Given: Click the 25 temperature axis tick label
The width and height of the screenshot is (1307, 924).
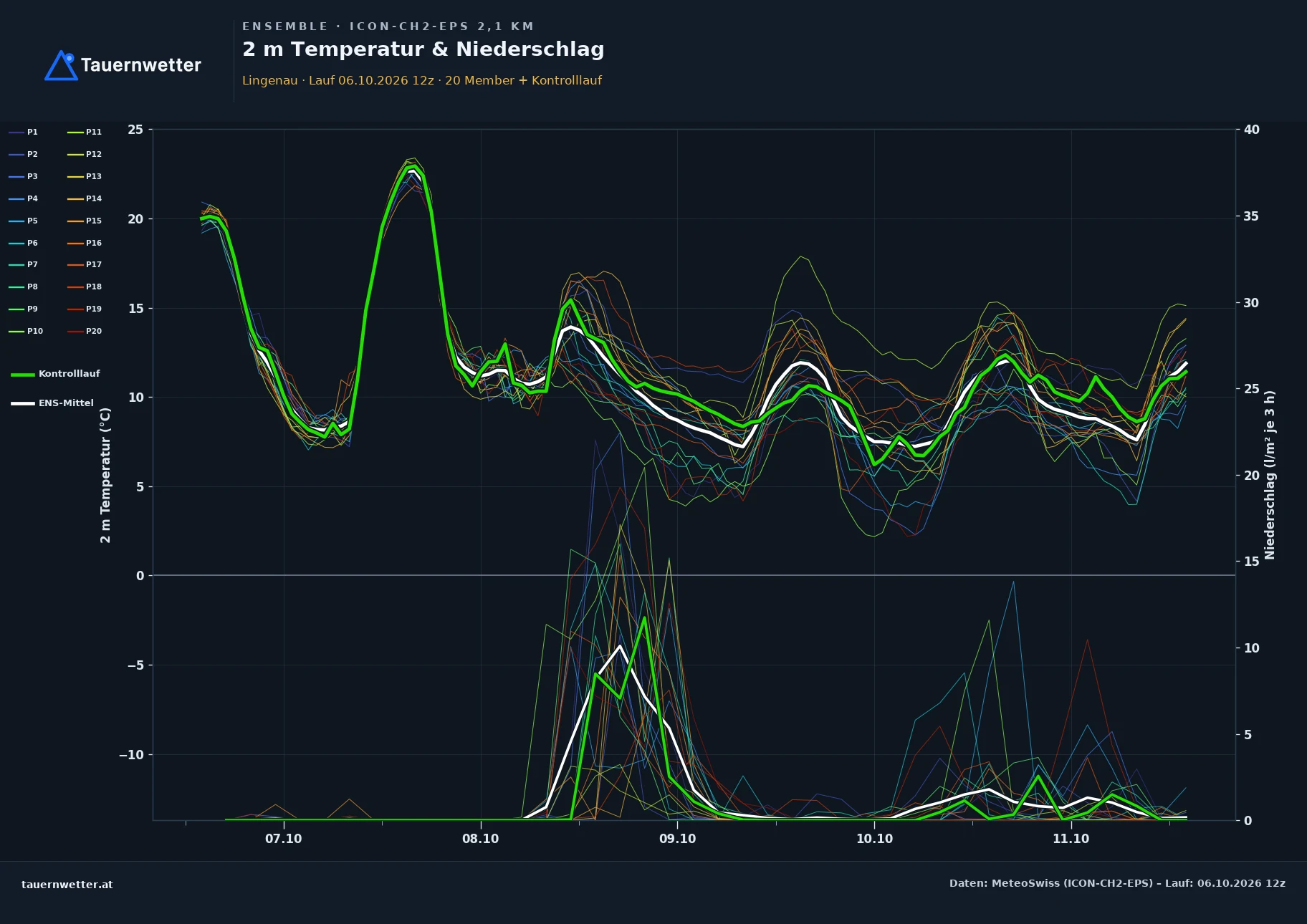Looking at the screenshot, I should click(x=135, y=130).
